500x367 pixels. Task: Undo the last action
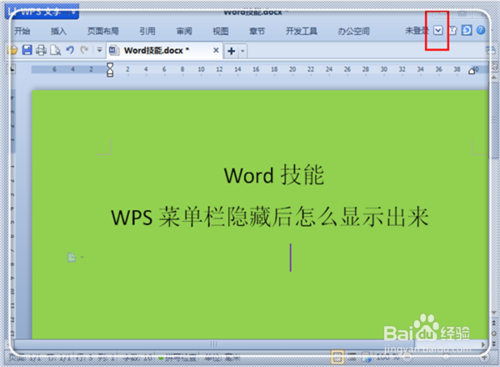[70, 50]
